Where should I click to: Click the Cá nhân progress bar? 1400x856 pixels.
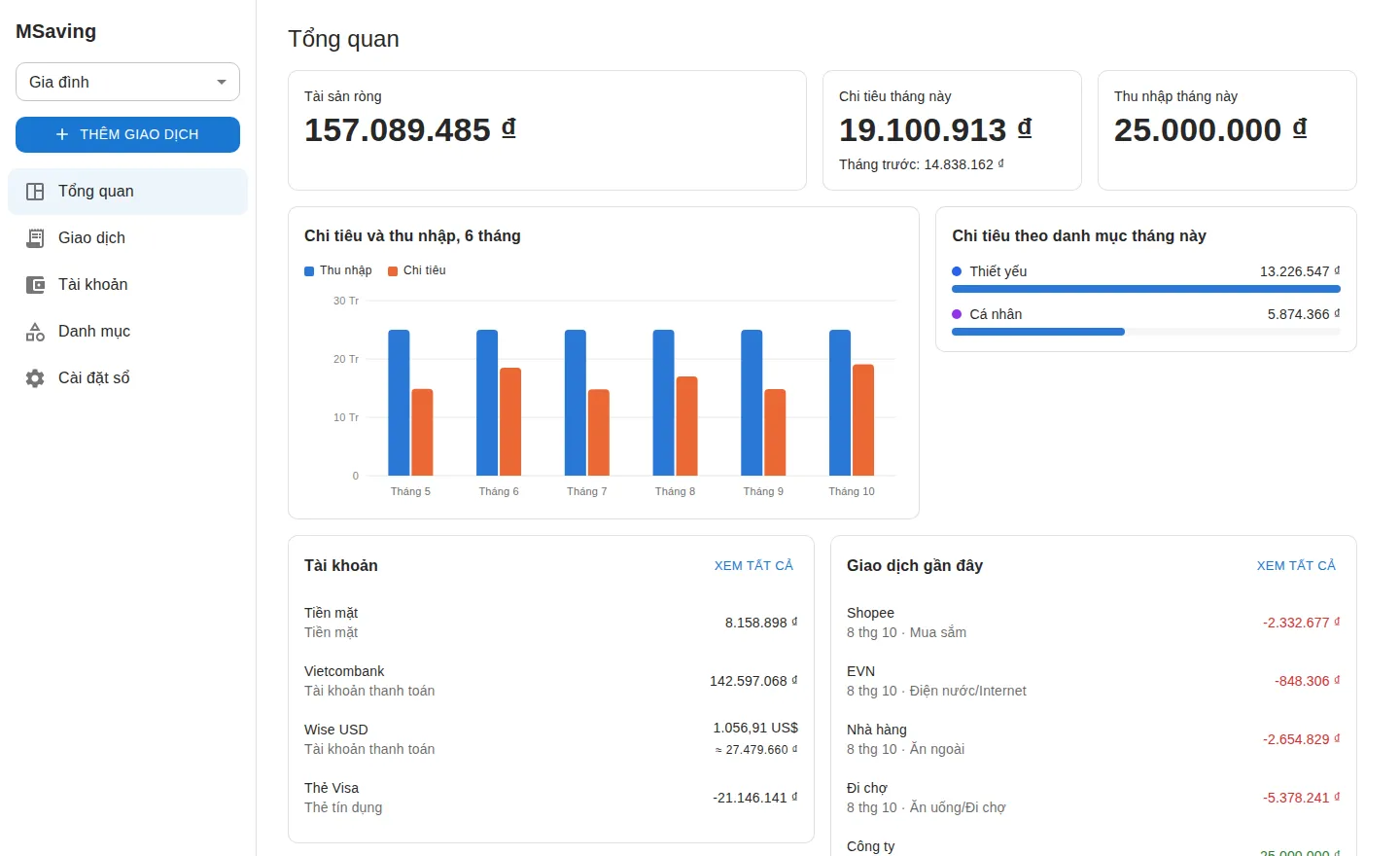pyautogui.click(x=1146, y=332)
